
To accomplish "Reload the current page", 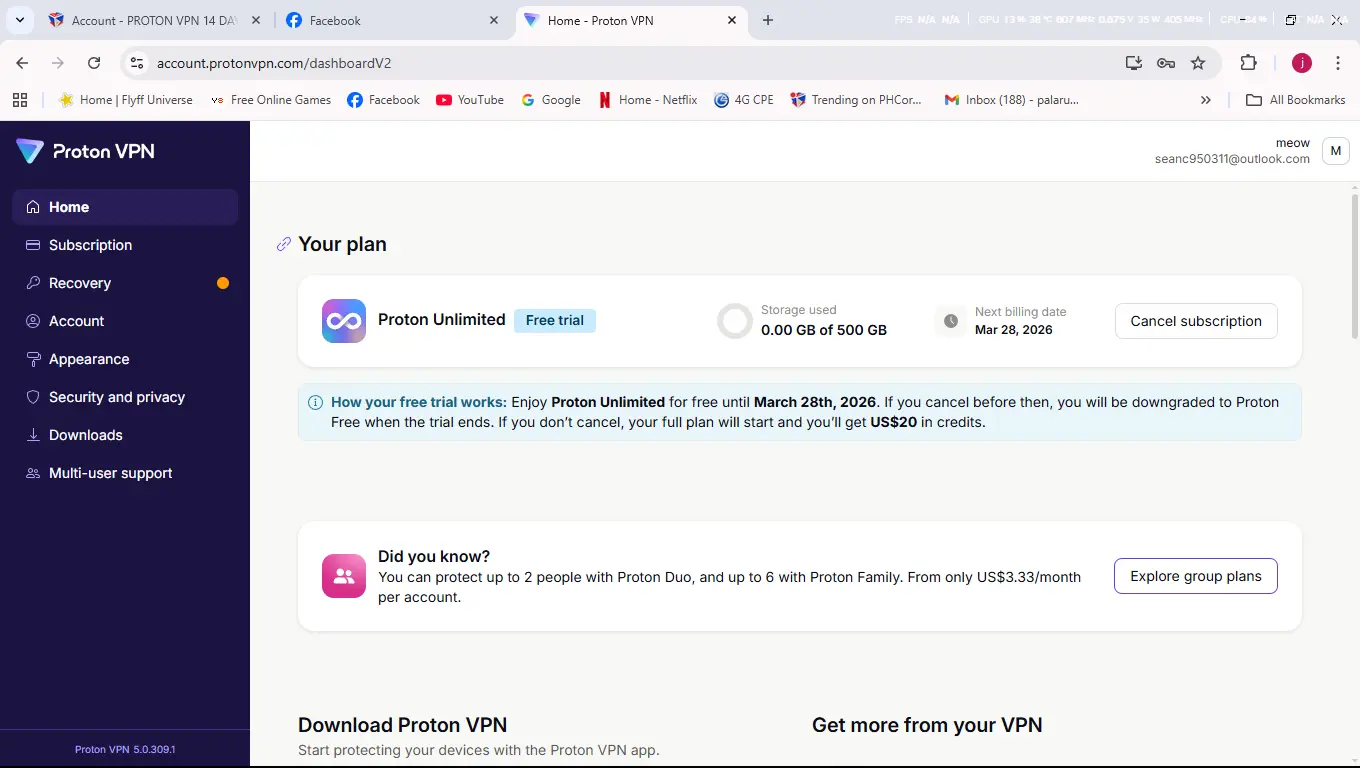I will [x=94, y=63].
